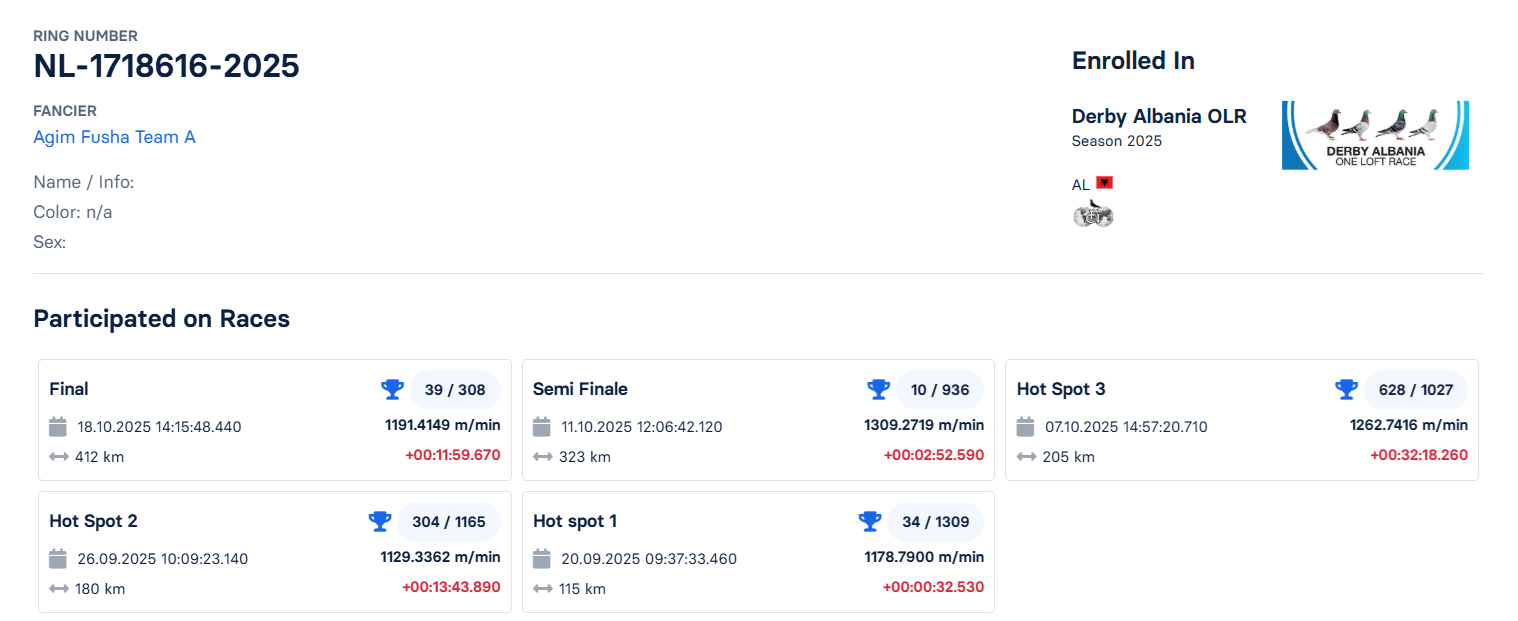The image size is (1518, 621).
Task: Select the Semi Finale race card
Action: click(758, 420)
